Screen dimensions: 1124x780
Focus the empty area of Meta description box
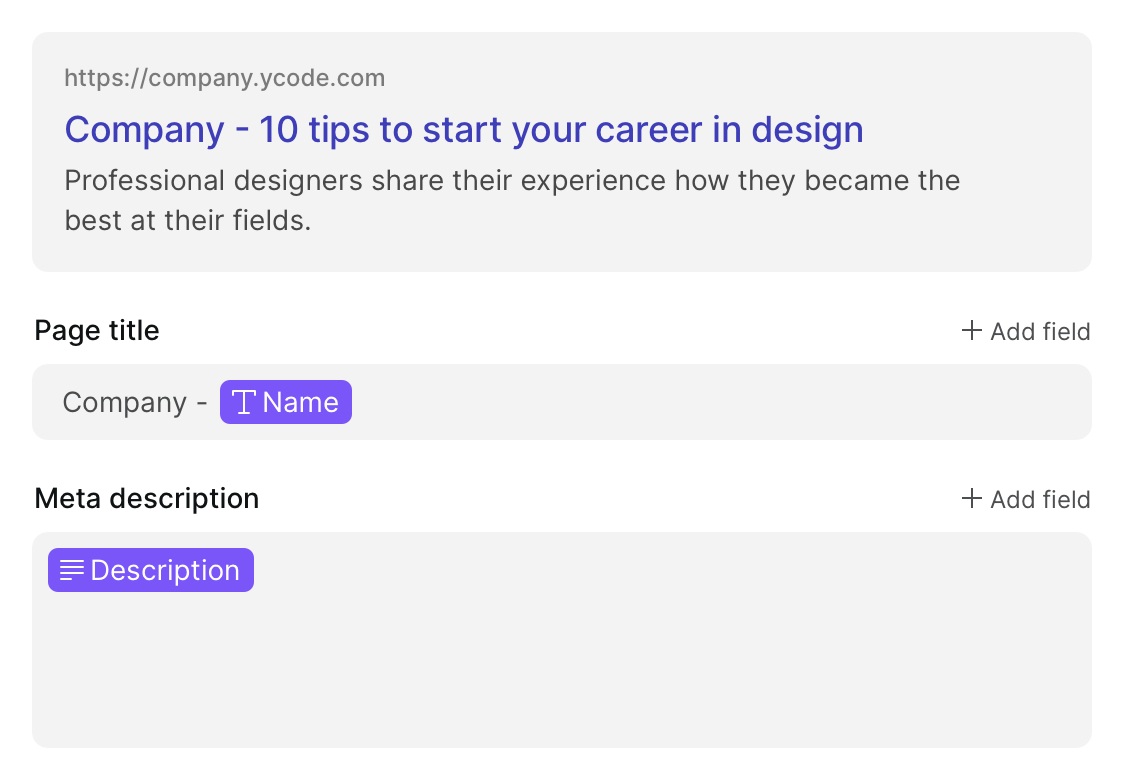coord(562,667)
